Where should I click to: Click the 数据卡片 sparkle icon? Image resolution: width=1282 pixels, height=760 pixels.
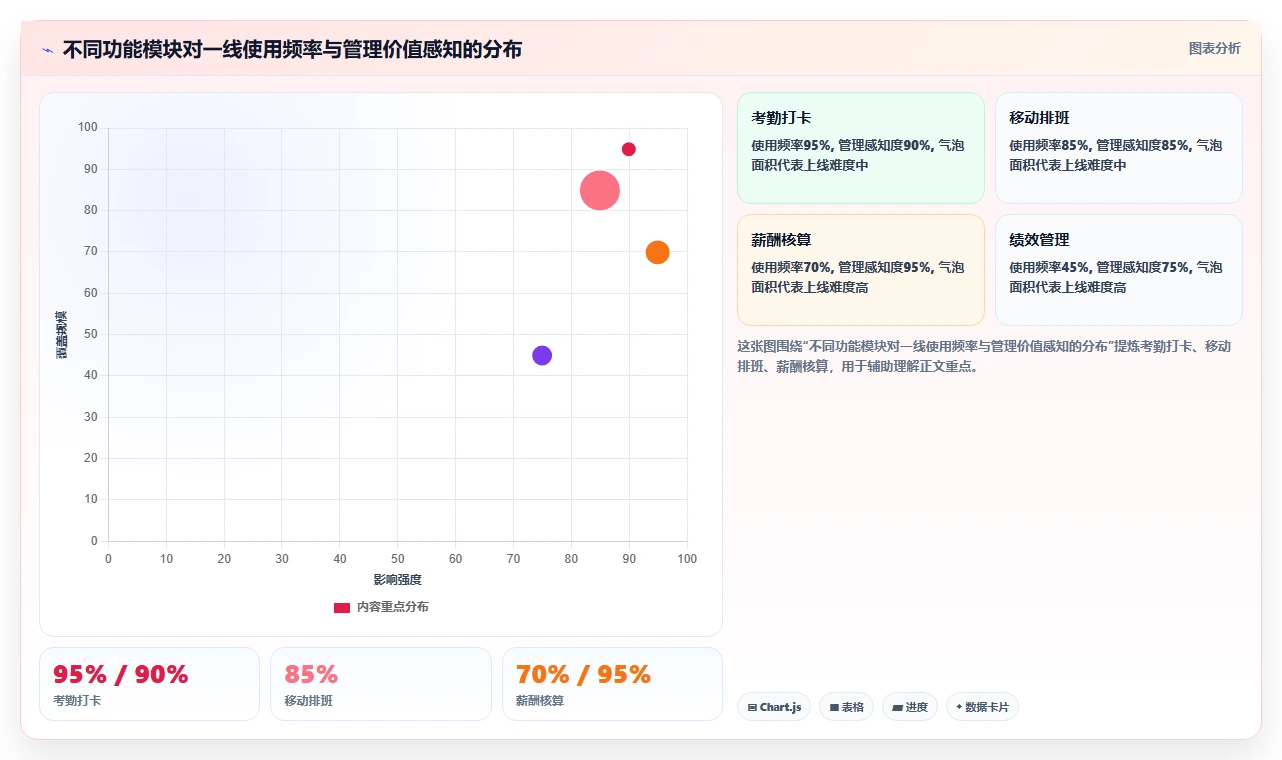coord(959,707)
